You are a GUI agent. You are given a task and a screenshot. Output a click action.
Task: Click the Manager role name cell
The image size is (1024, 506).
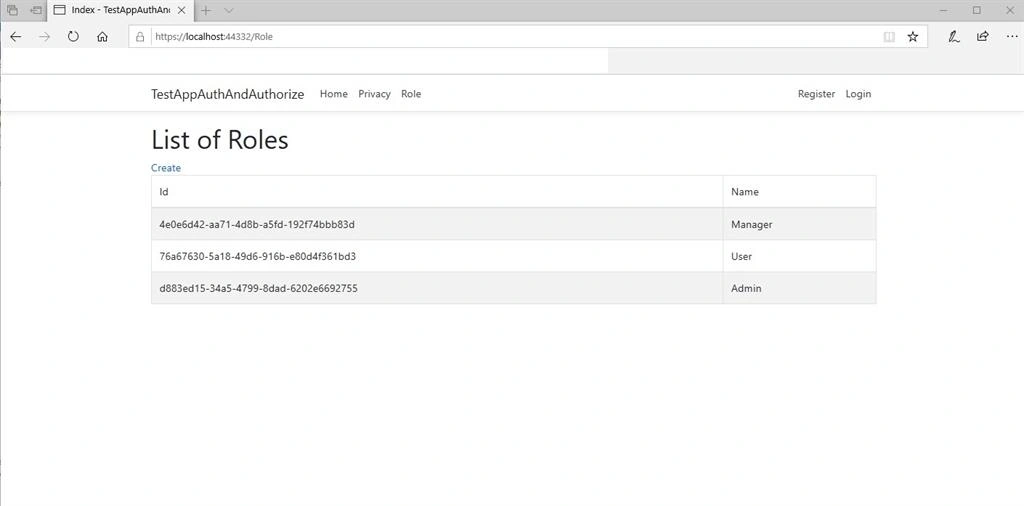tap(799, 225)
